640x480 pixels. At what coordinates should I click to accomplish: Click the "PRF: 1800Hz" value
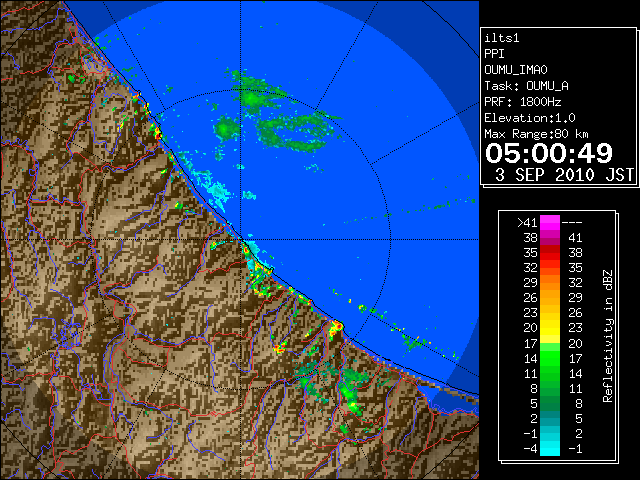tap(523, 102)
